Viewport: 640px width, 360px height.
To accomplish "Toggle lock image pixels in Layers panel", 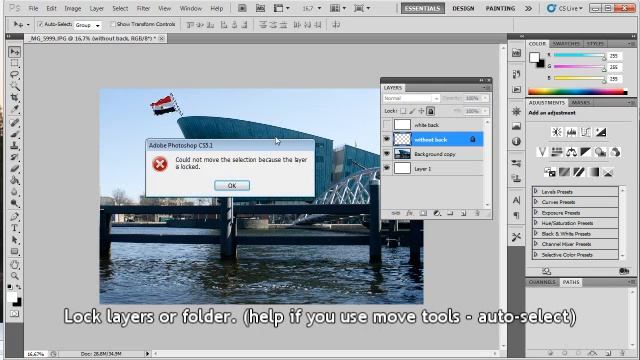I will [412, 111].
